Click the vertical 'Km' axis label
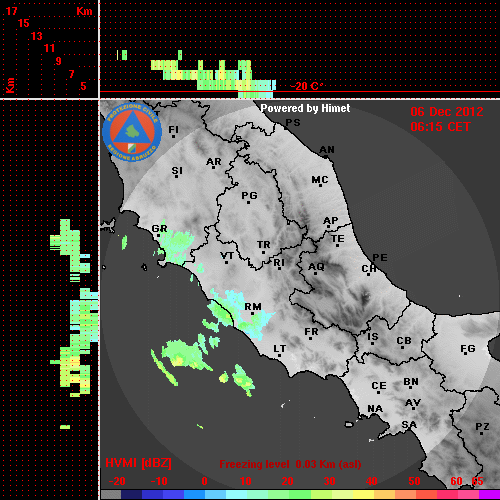Image resolution: width=500 pixels, height=500 pixels. pyautogui.click(x=10, y=85)
